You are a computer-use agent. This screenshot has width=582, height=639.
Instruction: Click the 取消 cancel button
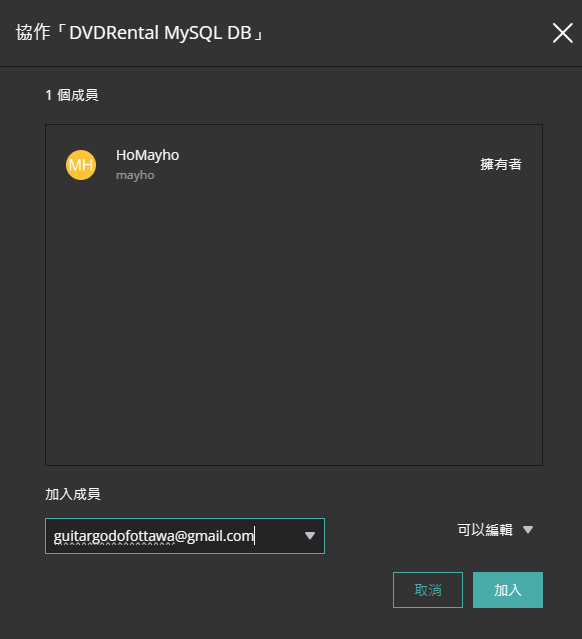click(428, 590)
